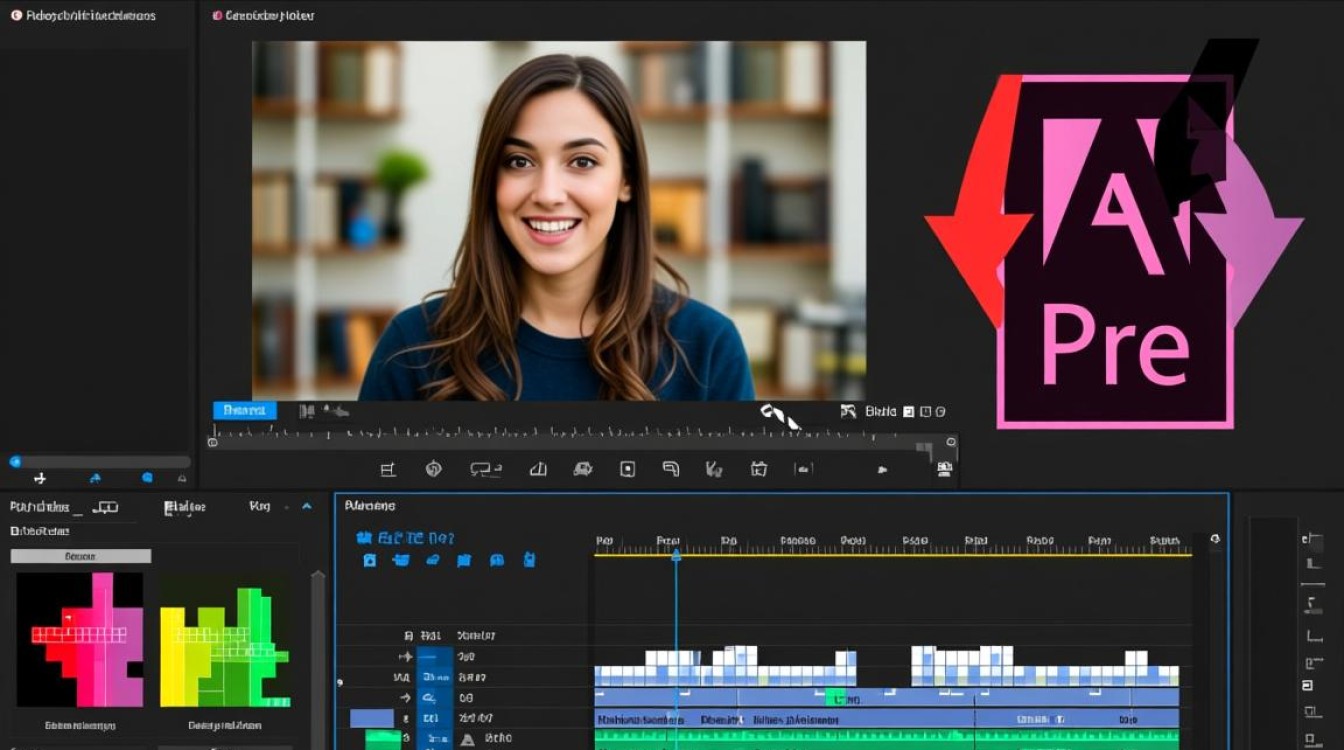Select the timeline panel title tab
The image size is (1344, 750).
pyautogui.click(x=370, y=506)
